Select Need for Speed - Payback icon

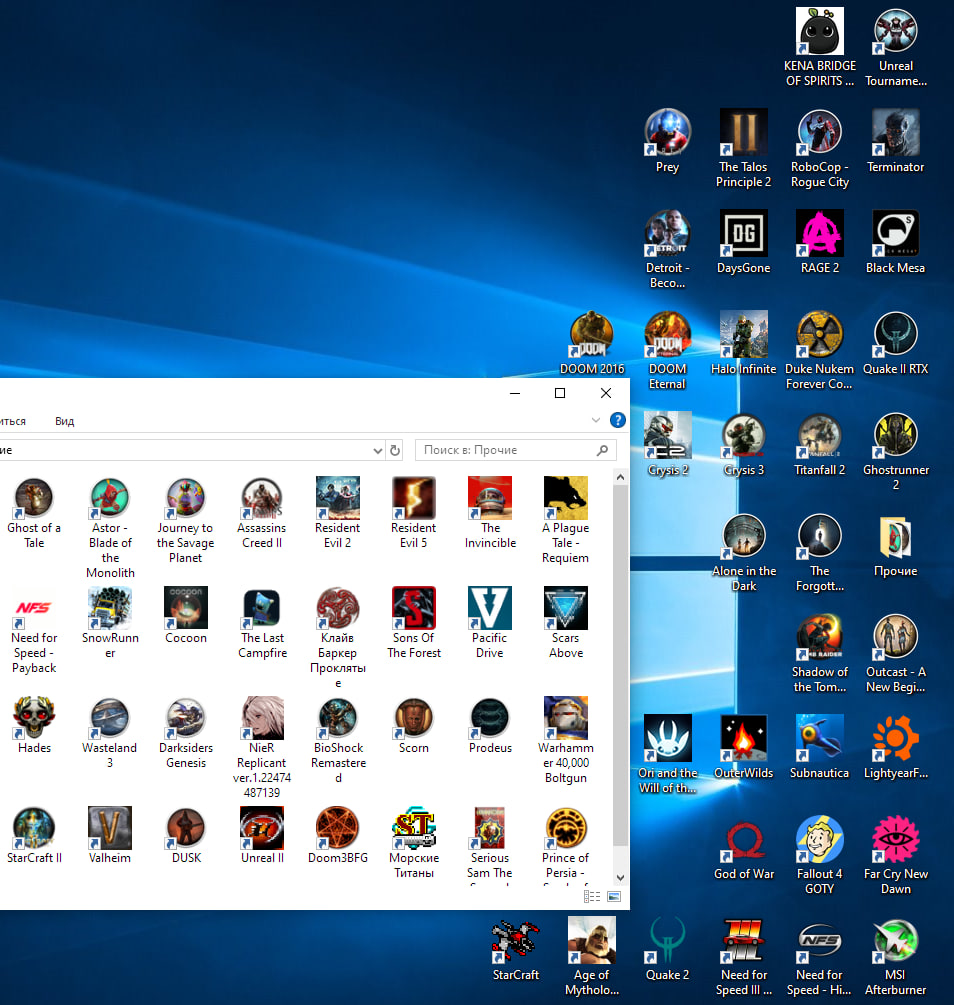pyautogui.click(x=34, y=608)
